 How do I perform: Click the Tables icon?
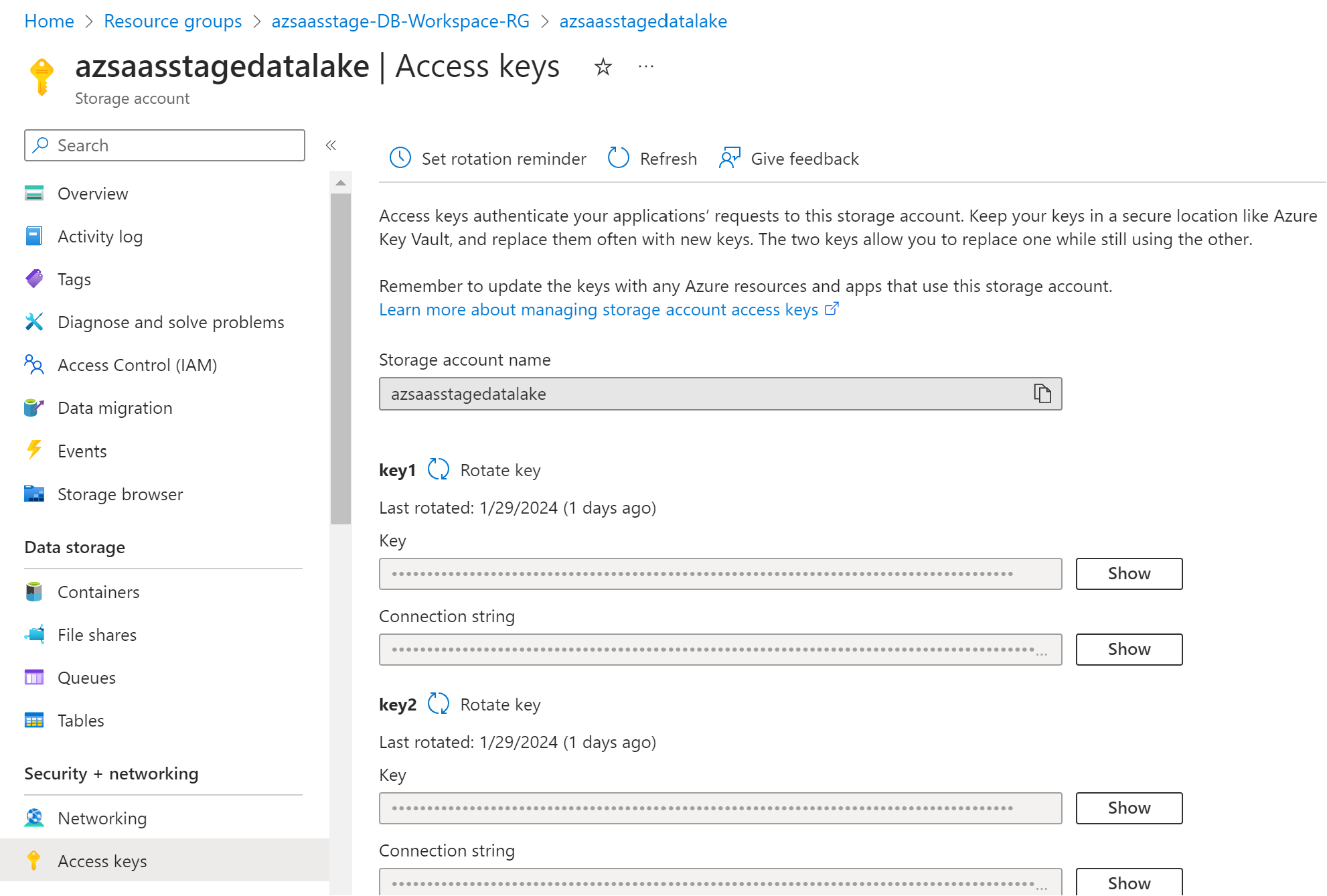click(x=34, y=721)
